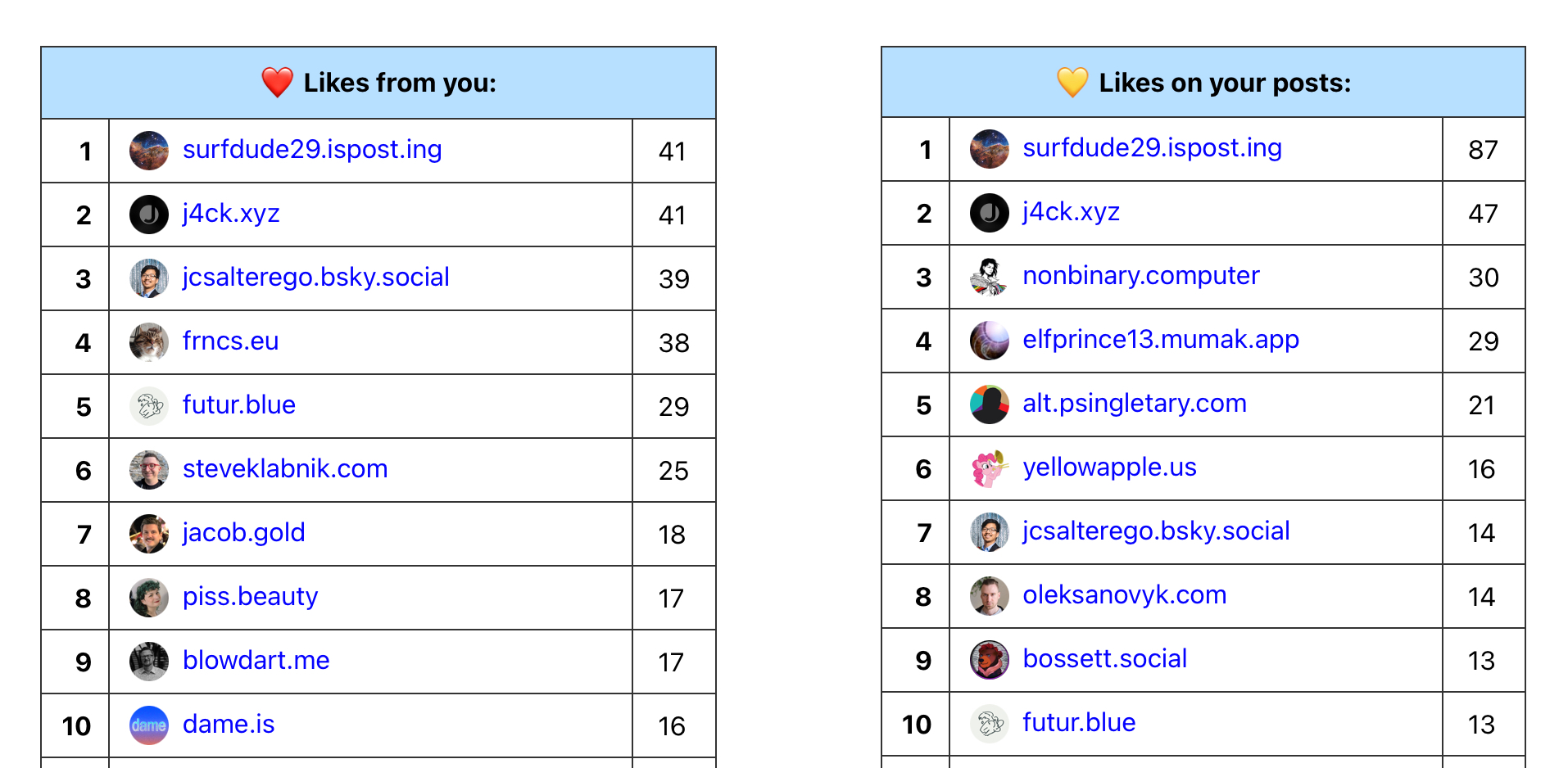
Task: Click the dame.is blue avatar
Action: [149, 725]
